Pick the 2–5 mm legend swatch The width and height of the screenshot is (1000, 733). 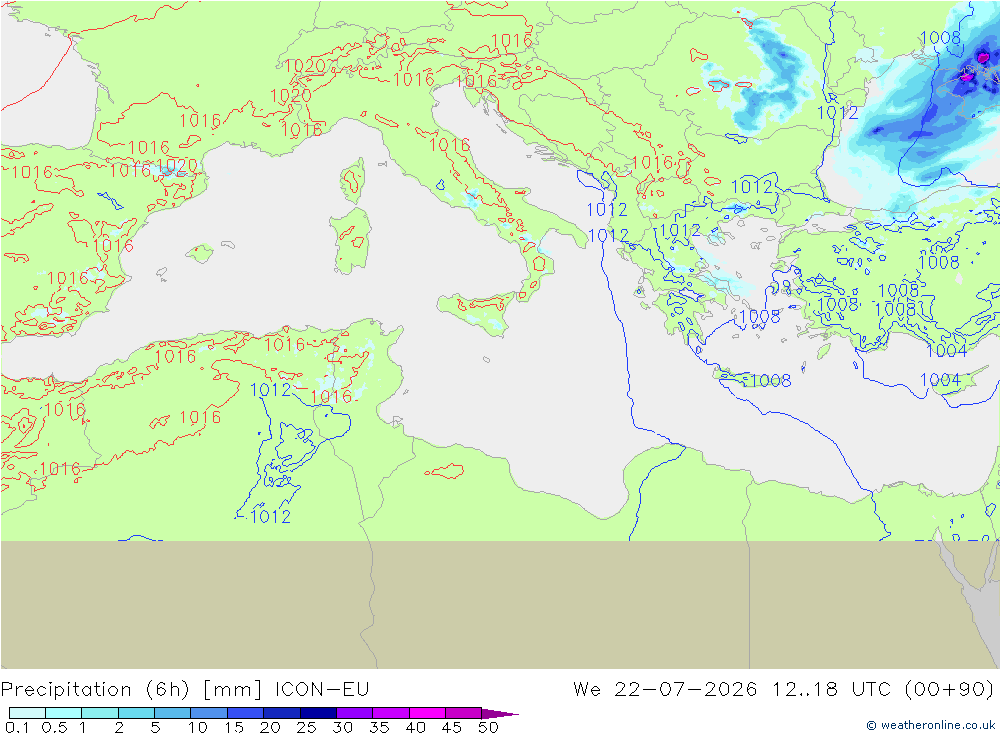coord(136,713)
